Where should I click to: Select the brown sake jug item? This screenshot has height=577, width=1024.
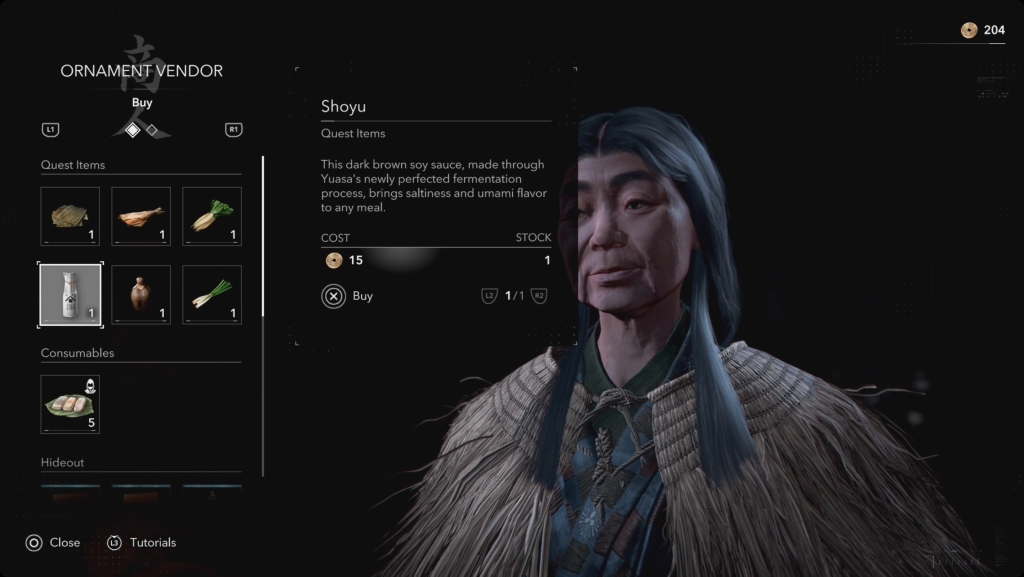click(141, 294)
